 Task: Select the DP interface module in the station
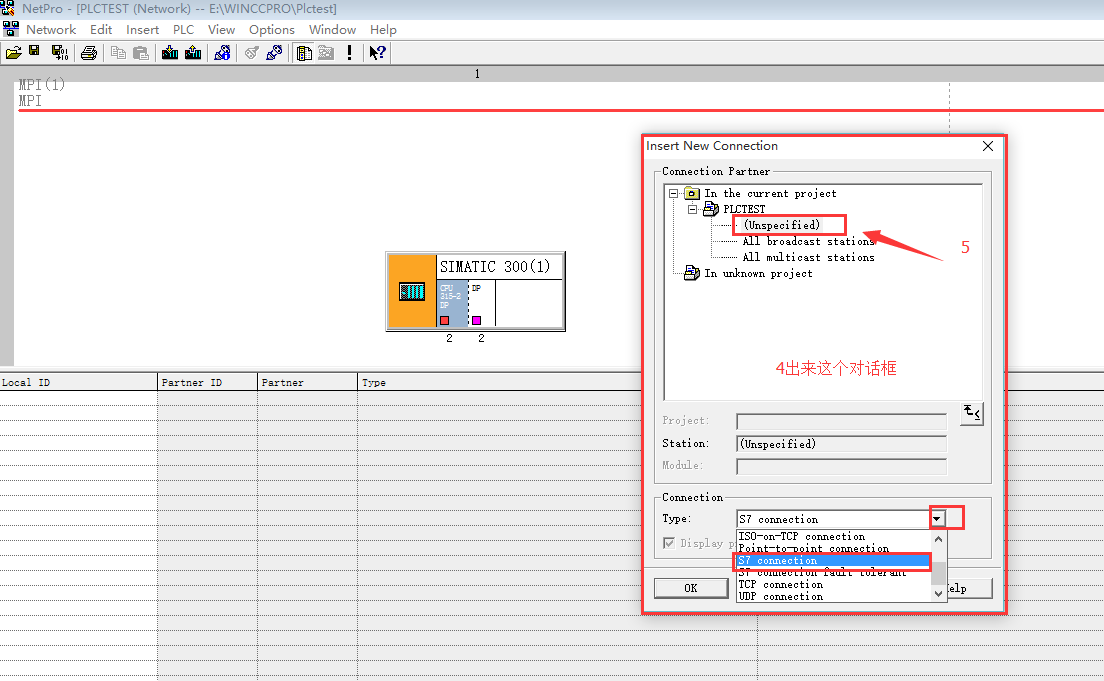point(482,304)
